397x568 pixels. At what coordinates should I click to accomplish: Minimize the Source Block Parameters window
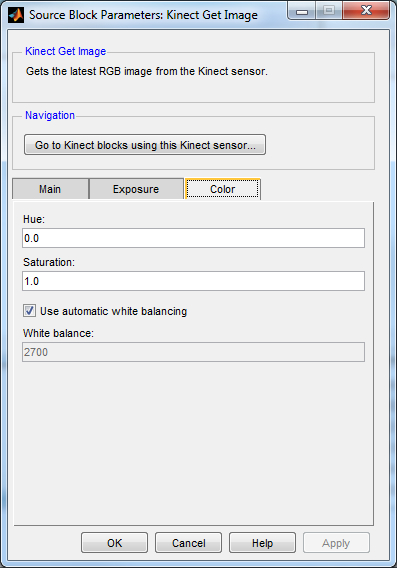[302, 11]
